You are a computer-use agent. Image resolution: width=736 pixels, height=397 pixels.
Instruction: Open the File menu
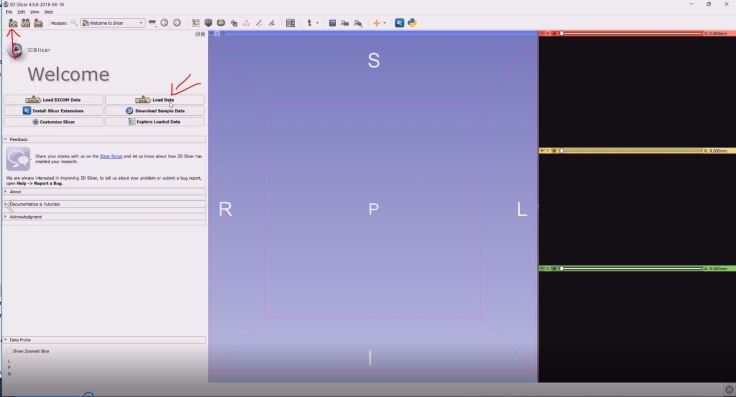(9, 12)
